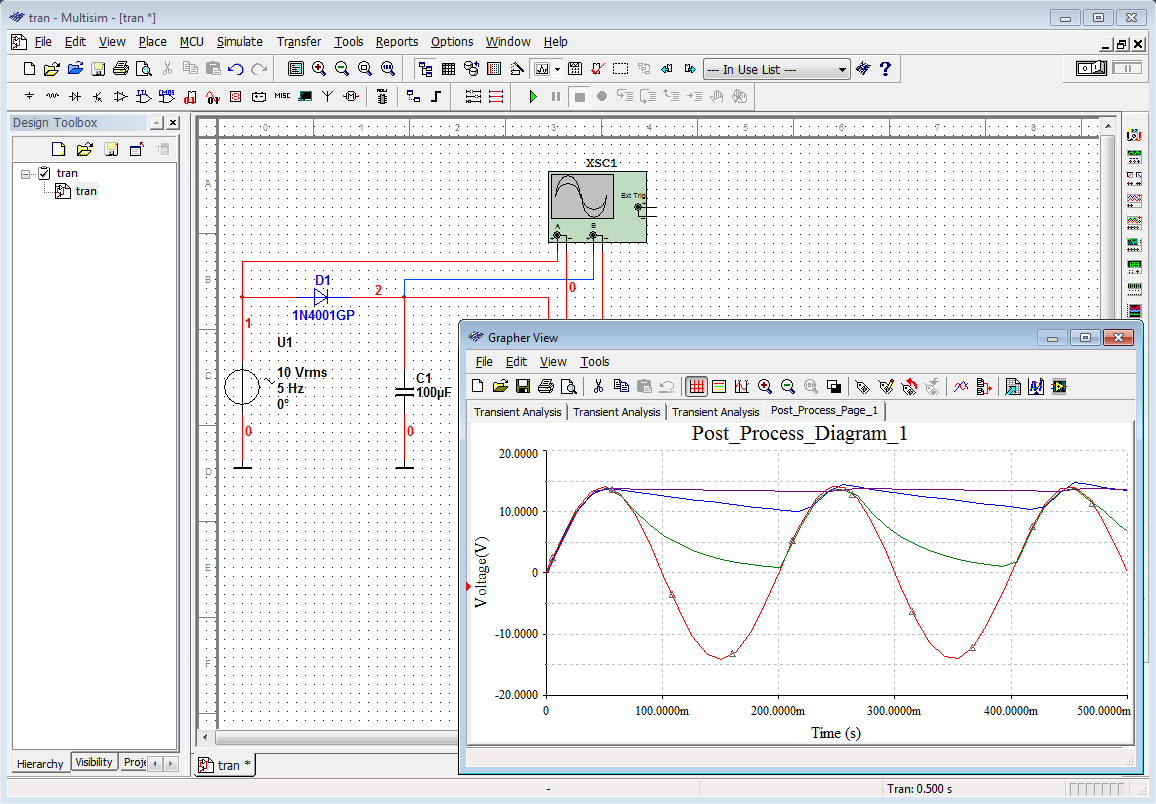Image resolution: width=1156 pixels, height=804 pixels.
Task: Select the C1 capacitor on schematic
Action: [x=404, y=391]
